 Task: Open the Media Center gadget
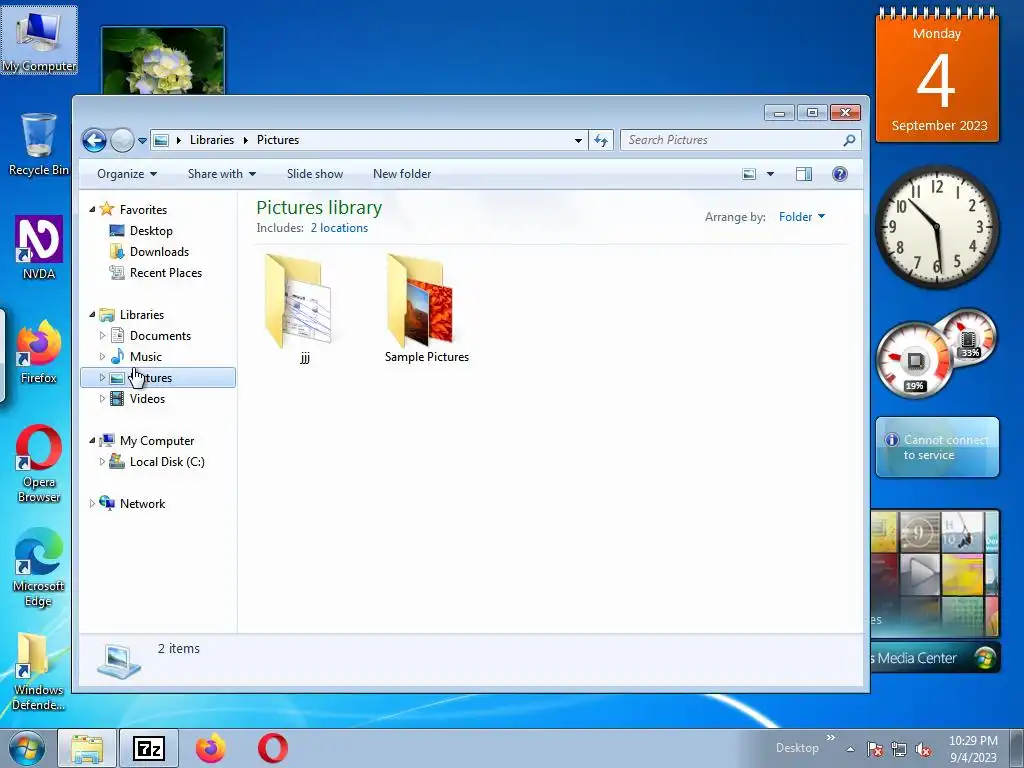pos(935,591)
